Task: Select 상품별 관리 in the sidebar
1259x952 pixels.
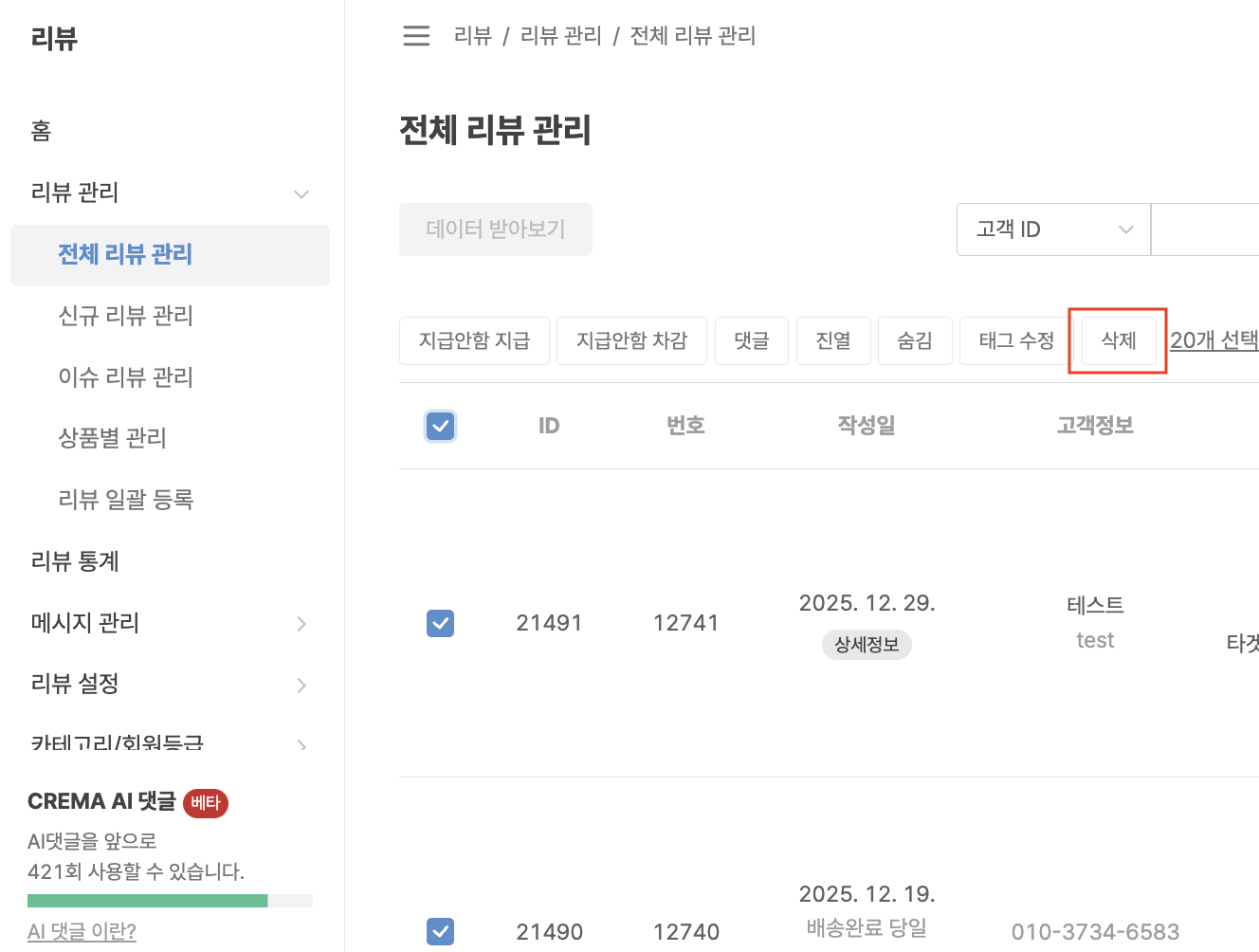Action: coord(113,438)
